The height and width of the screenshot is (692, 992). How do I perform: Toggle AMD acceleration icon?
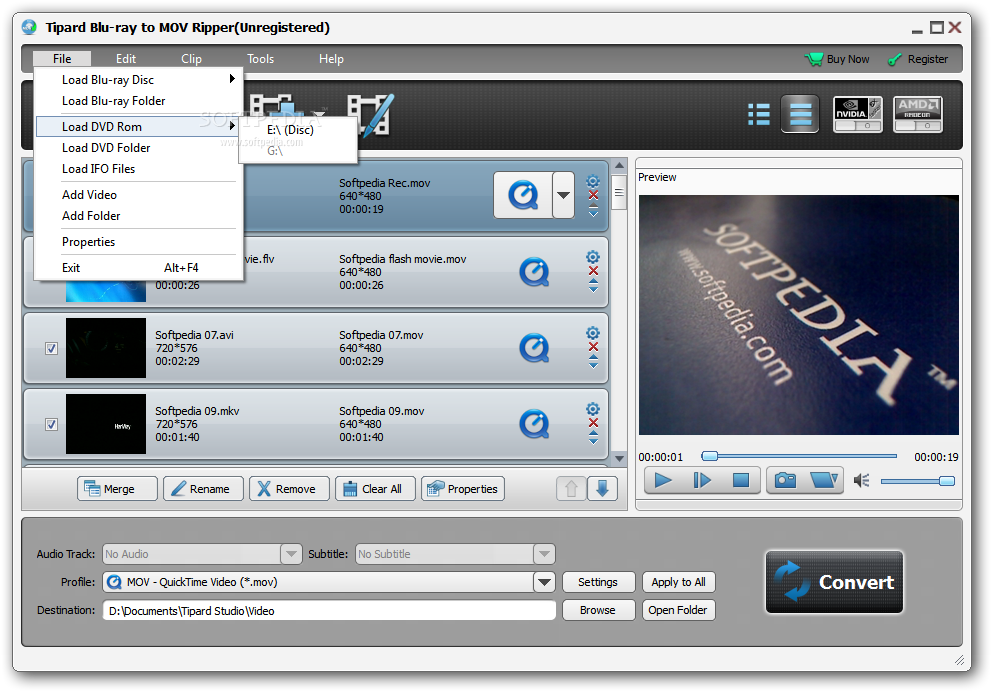917,114
